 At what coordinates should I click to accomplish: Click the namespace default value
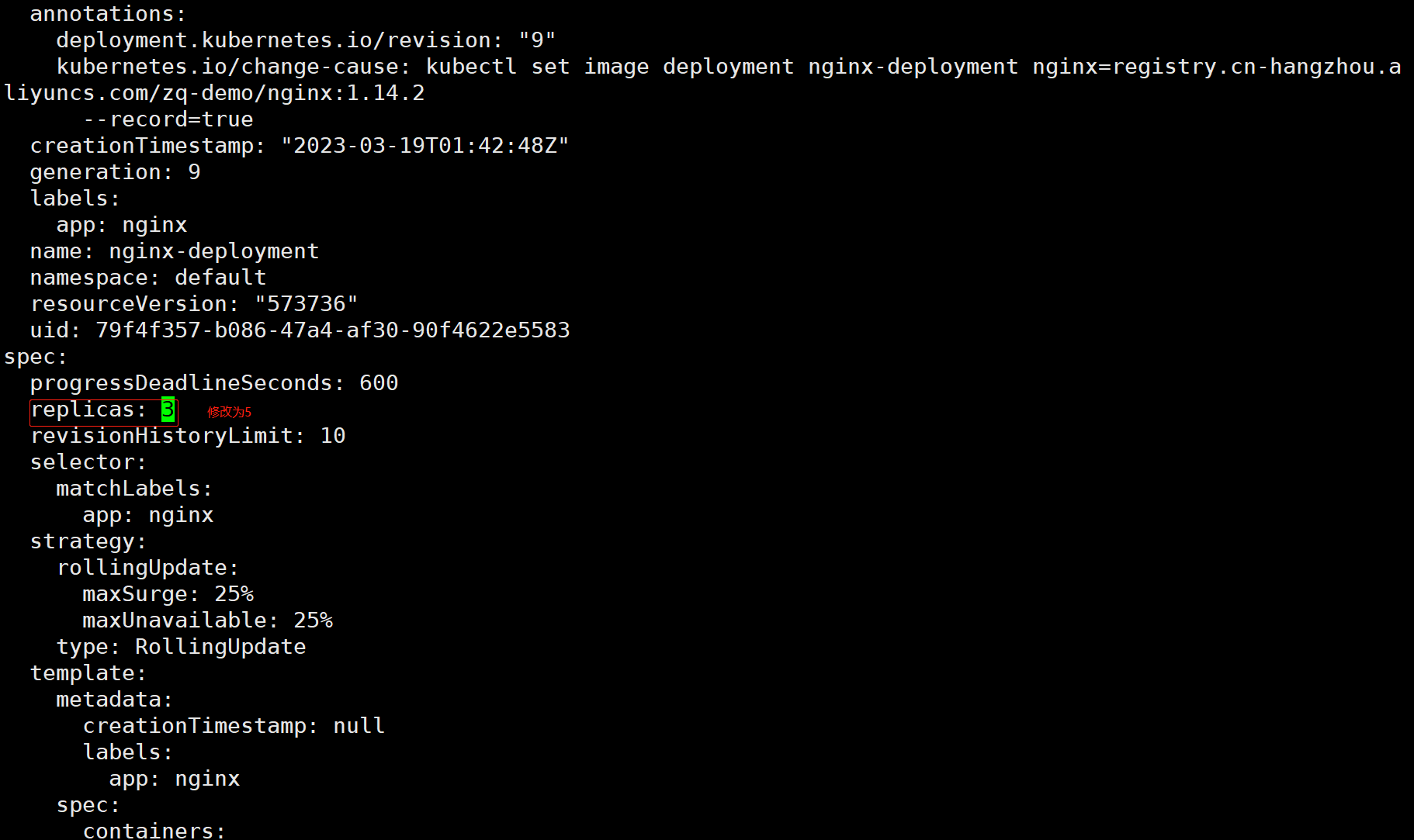click(220, 278)
